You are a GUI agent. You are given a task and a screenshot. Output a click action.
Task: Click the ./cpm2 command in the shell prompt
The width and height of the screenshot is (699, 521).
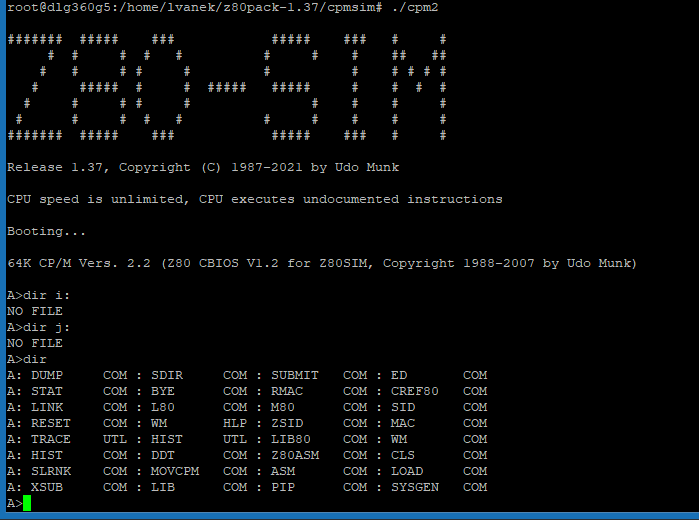click(415, 8)
